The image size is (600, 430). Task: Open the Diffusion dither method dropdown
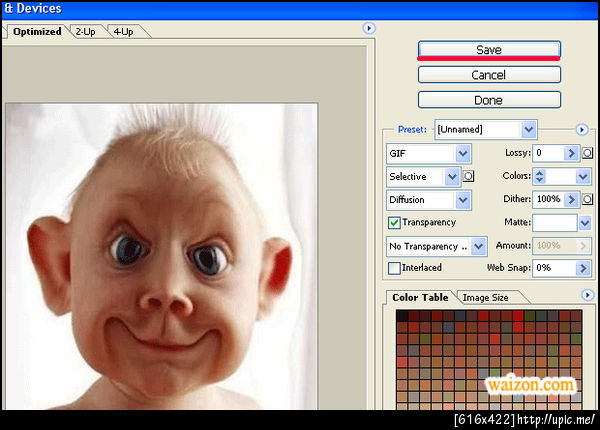(429, 200)
